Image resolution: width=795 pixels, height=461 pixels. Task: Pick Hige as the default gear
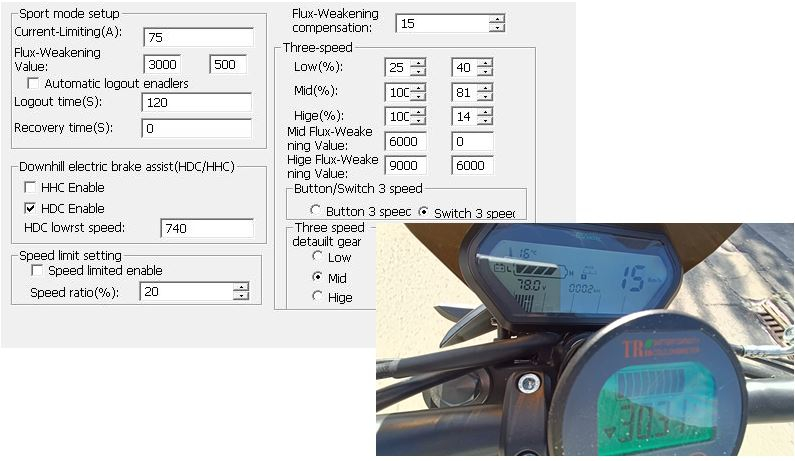coord(318,297)
